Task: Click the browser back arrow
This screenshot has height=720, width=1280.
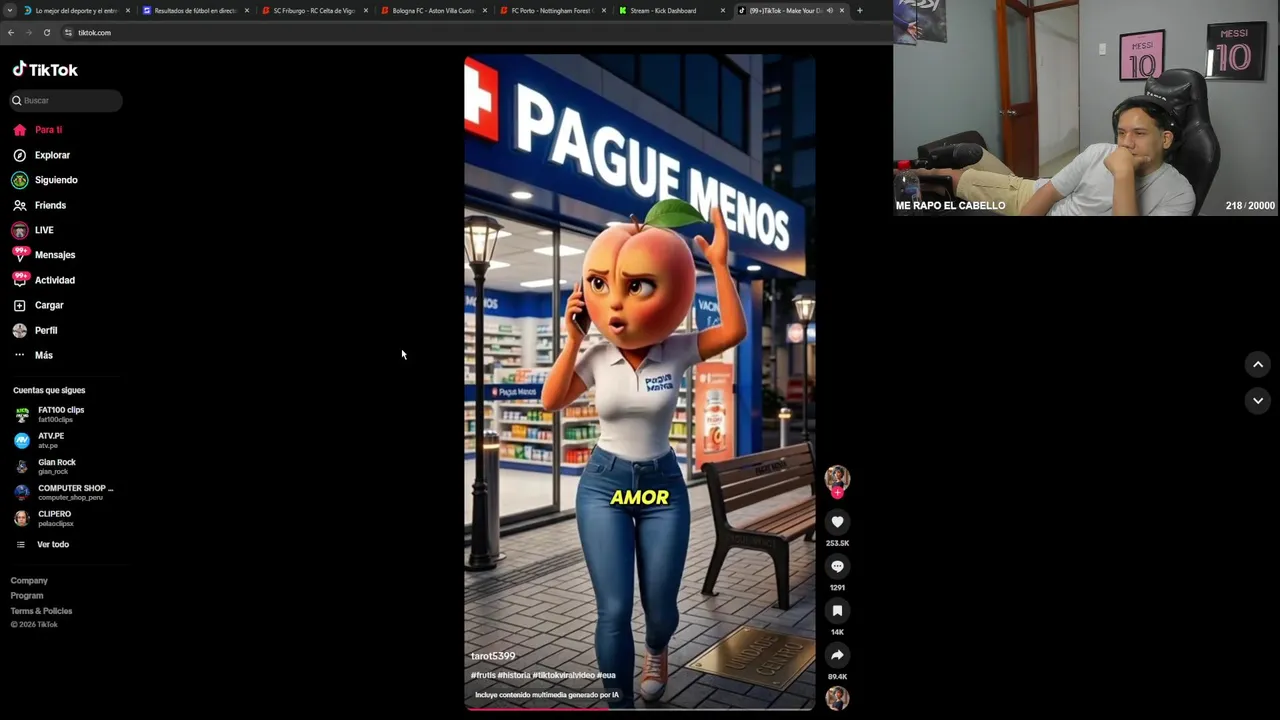Action: 11,32
